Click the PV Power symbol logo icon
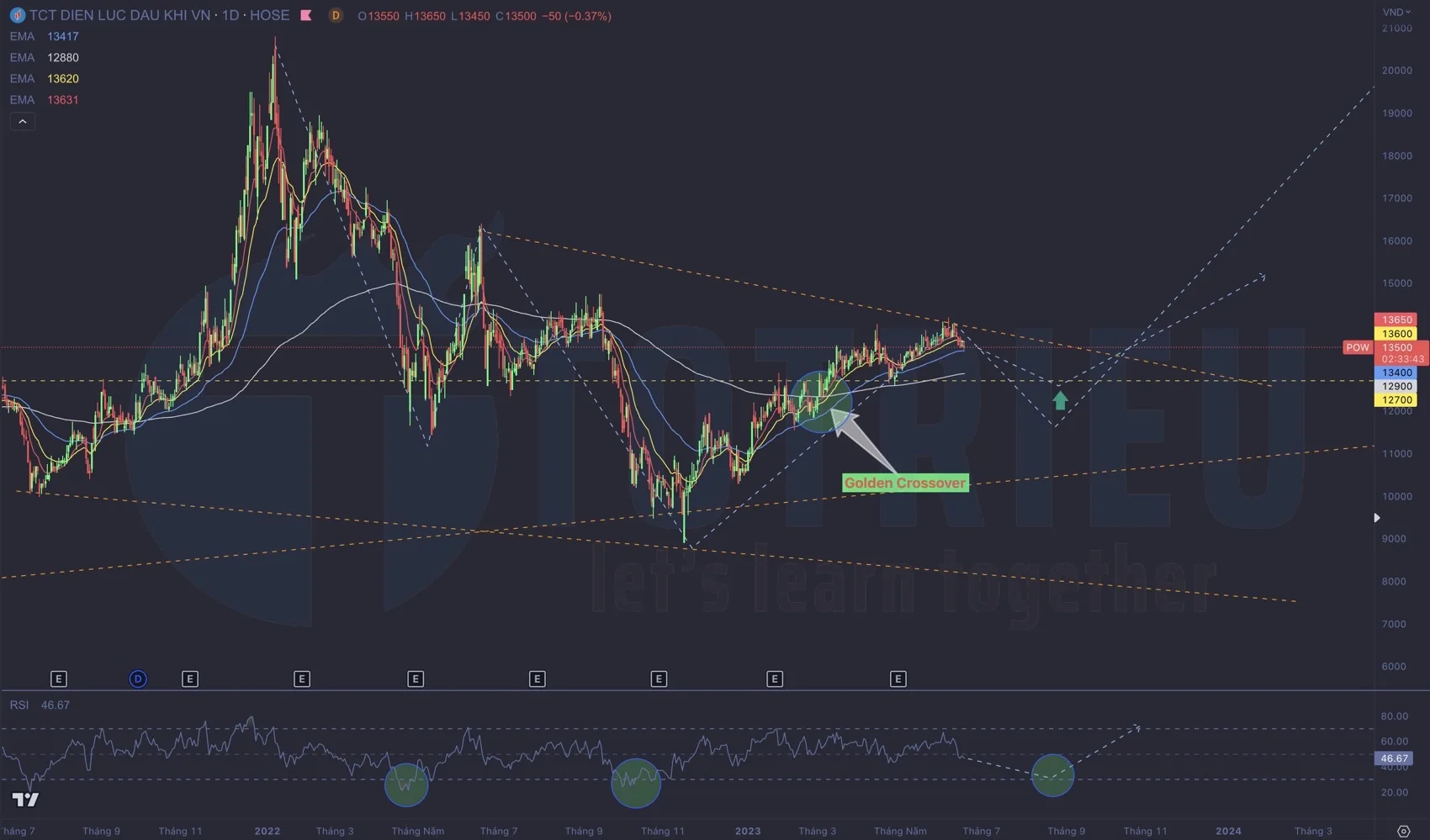1430x840 pixels. point(17,15)
